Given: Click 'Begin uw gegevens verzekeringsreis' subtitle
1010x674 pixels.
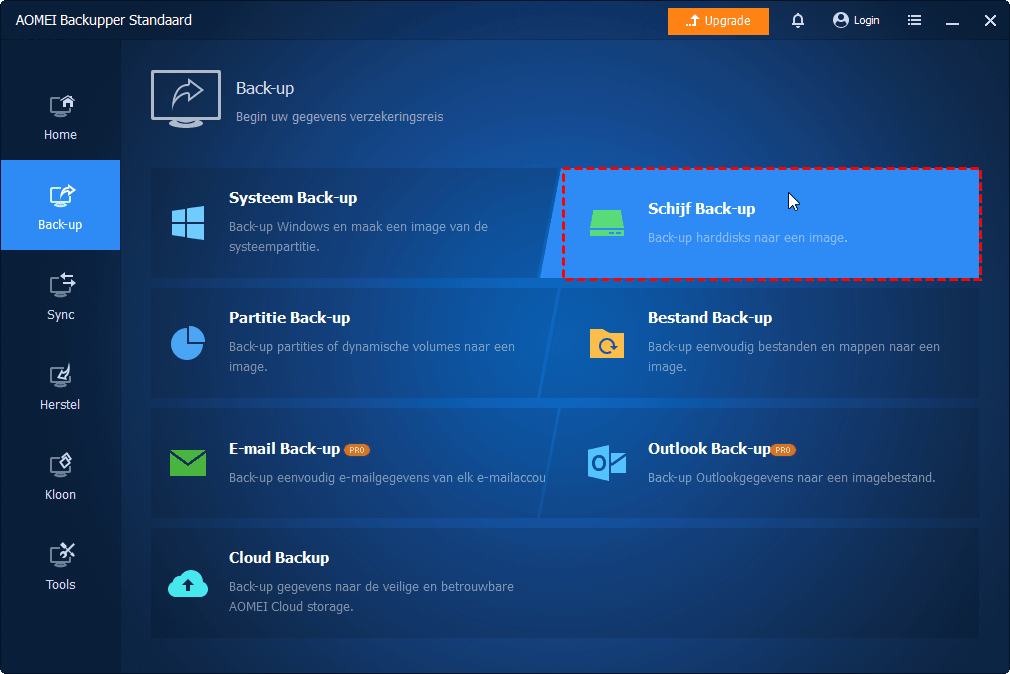Looking at the screenshot, I should pyautogui.click(x=339, y=117).
